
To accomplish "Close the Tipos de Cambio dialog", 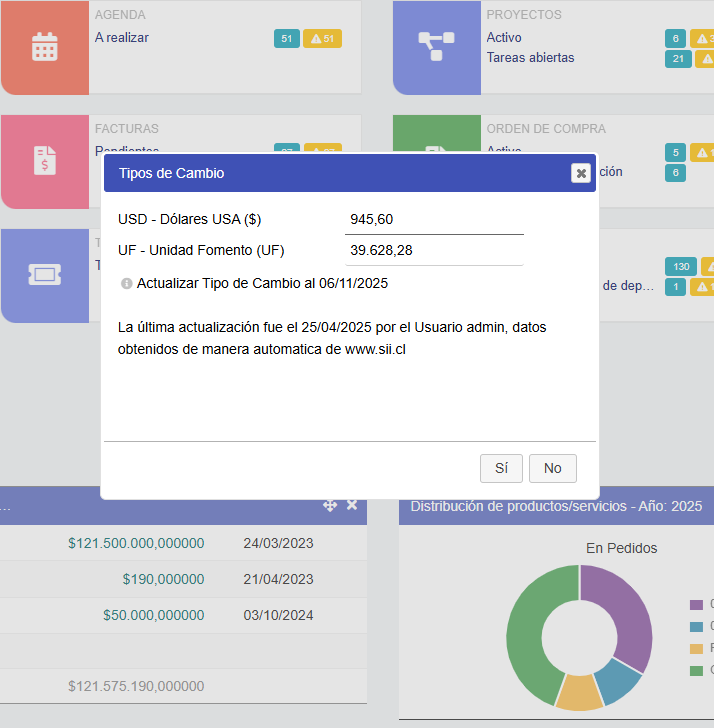I will pos(580,173).
